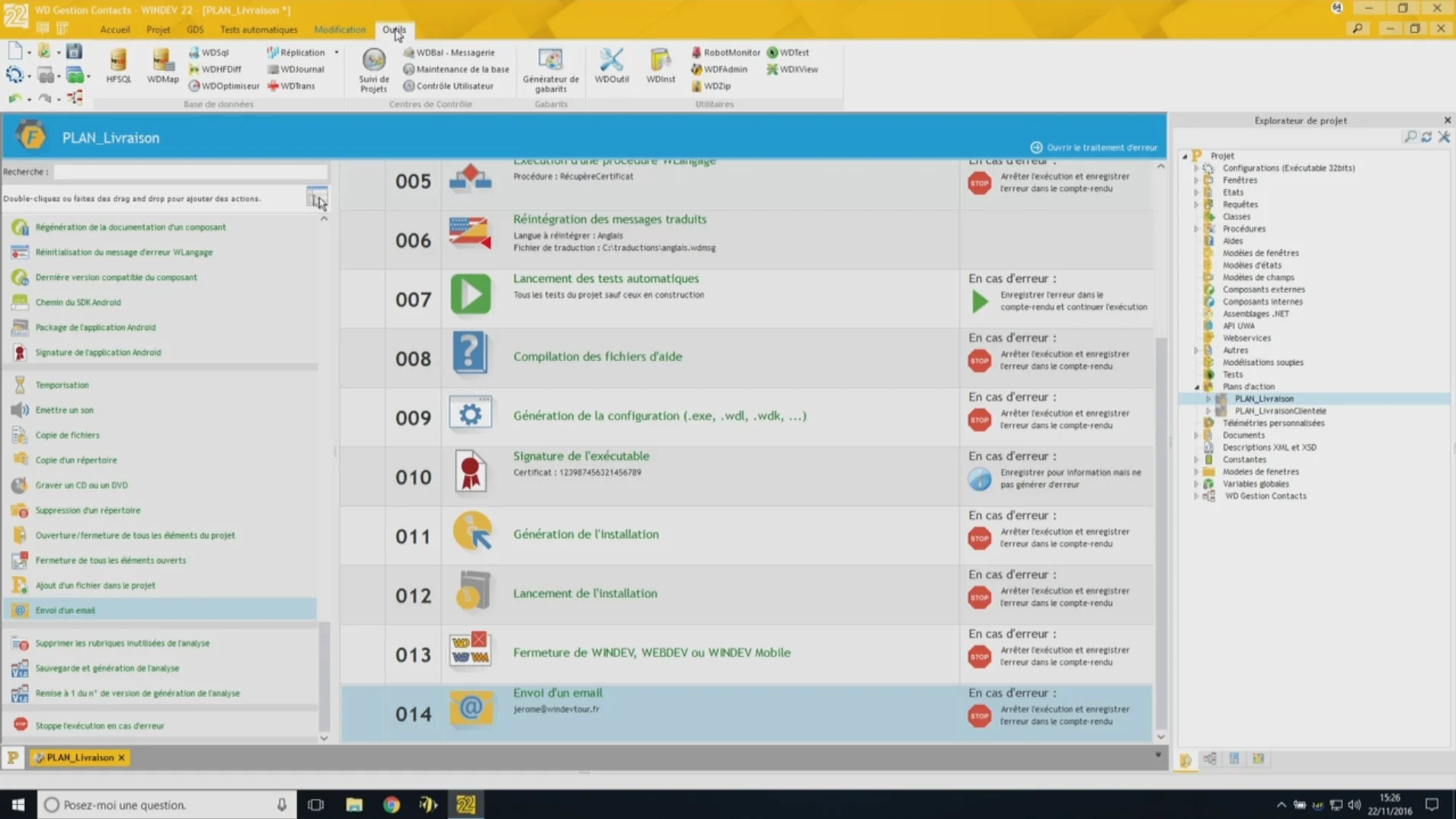
Task: Open the WDZip utility
Action: [x=711, y=86]
